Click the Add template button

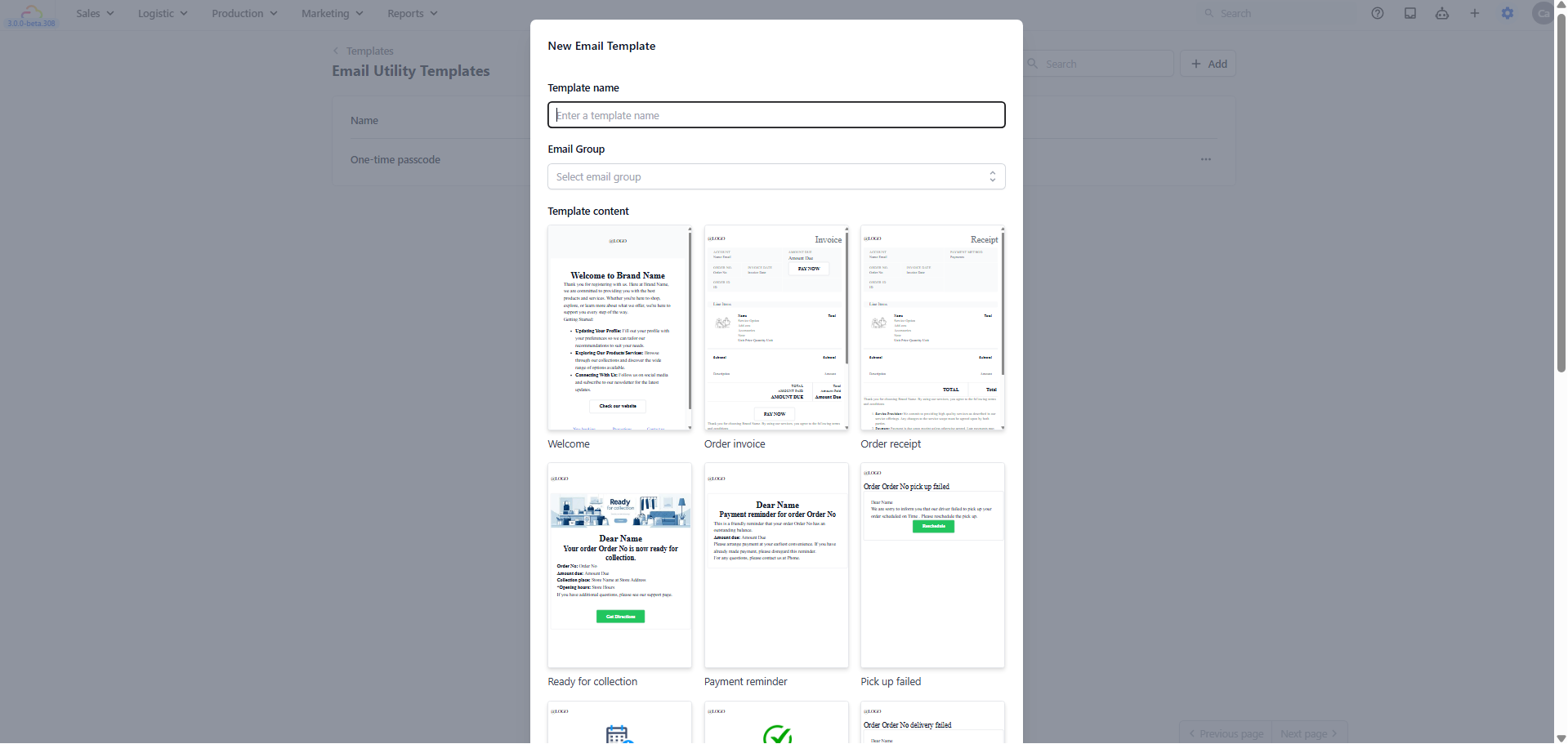tap(1208, 64)
